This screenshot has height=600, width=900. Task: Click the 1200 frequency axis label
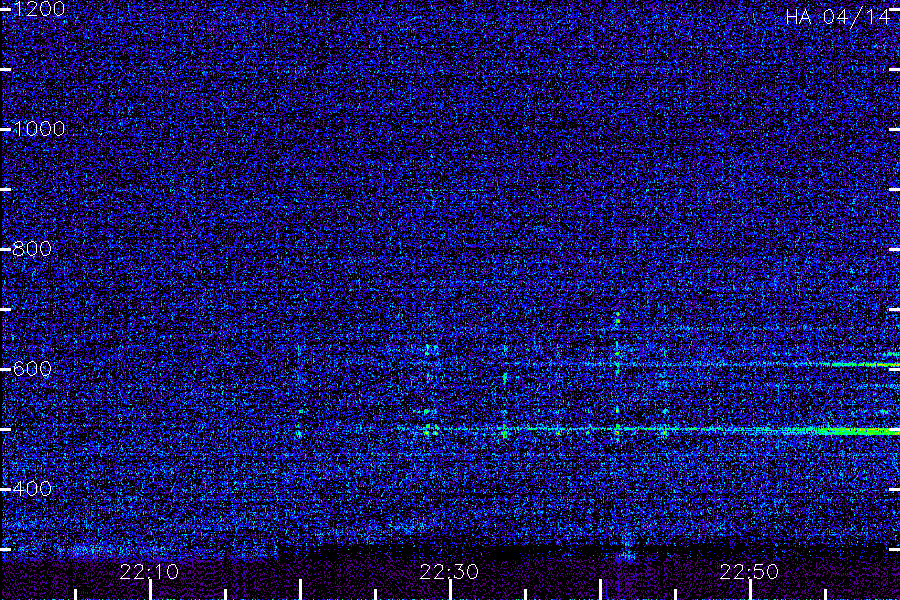[x=38, y=9]
